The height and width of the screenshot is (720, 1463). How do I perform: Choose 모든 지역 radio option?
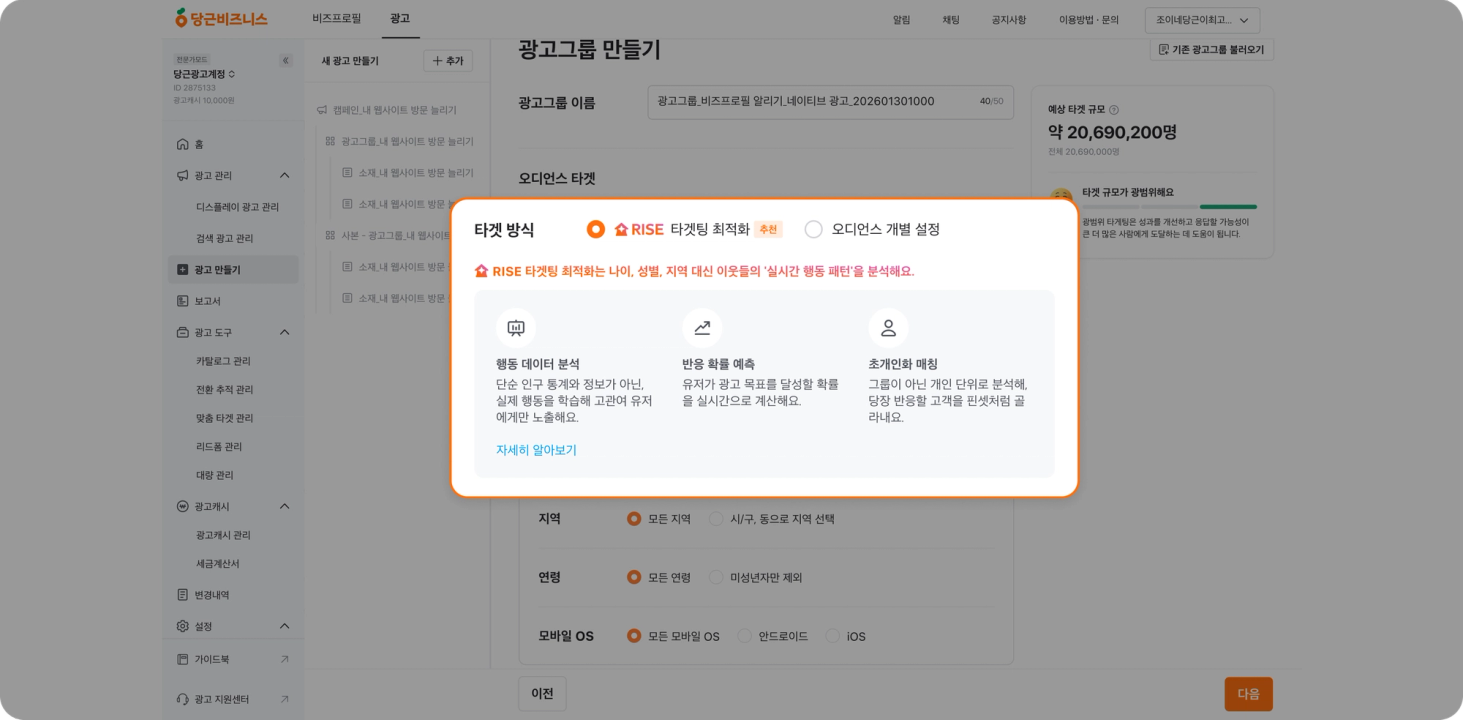(x=634, y=519)
